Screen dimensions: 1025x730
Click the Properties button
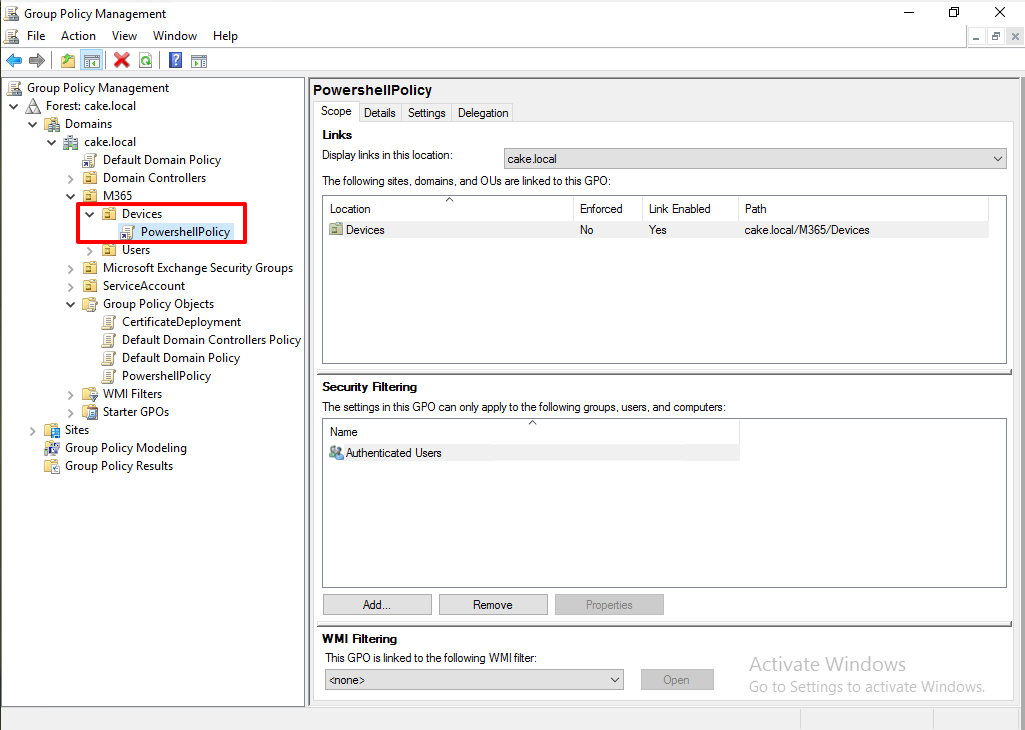click(x=609, y=605)
